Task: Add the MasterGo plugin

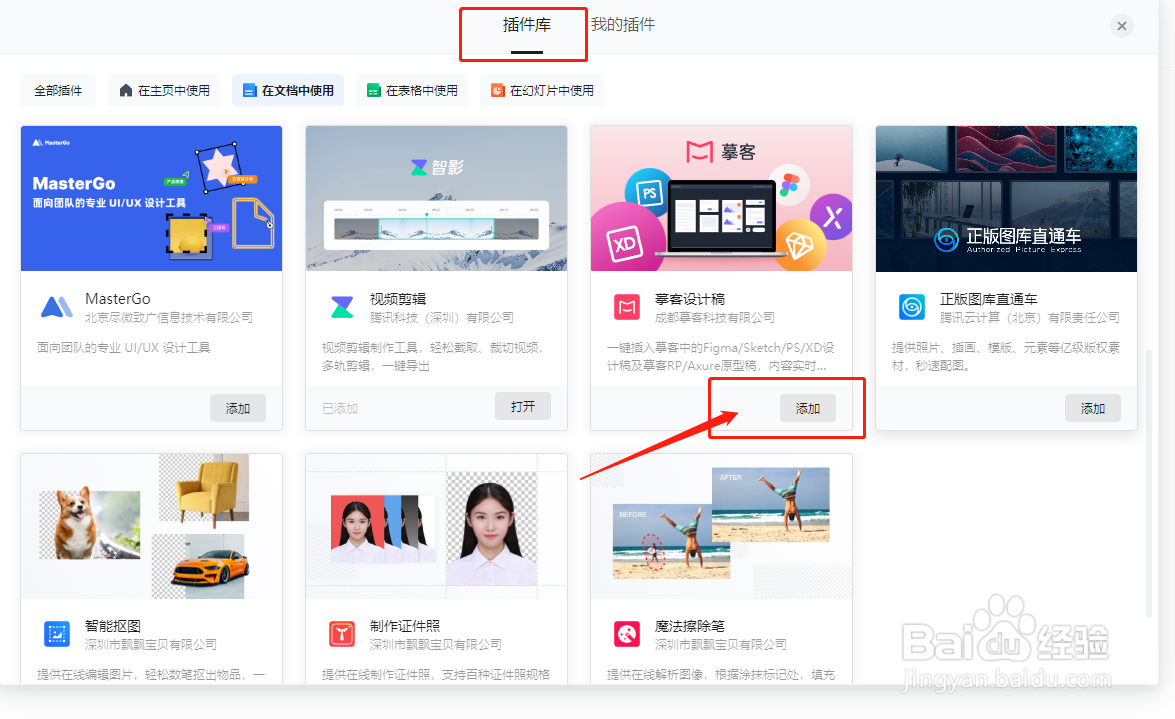Action: point(238,408)
